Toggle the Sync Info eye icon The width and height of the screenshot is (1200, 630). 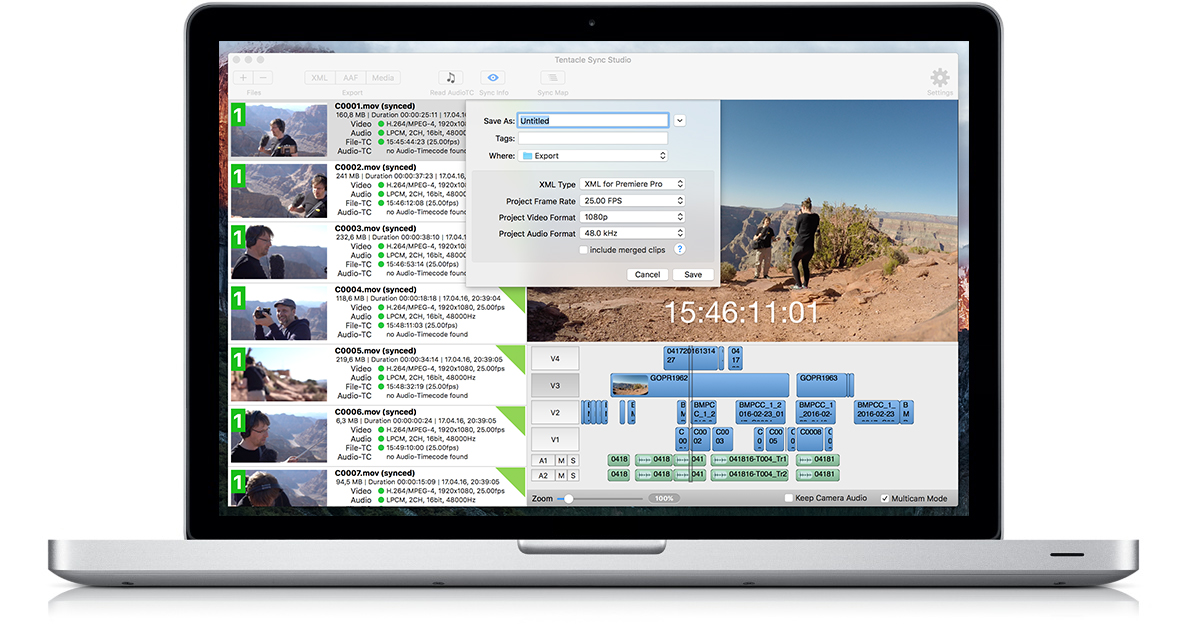493,78
